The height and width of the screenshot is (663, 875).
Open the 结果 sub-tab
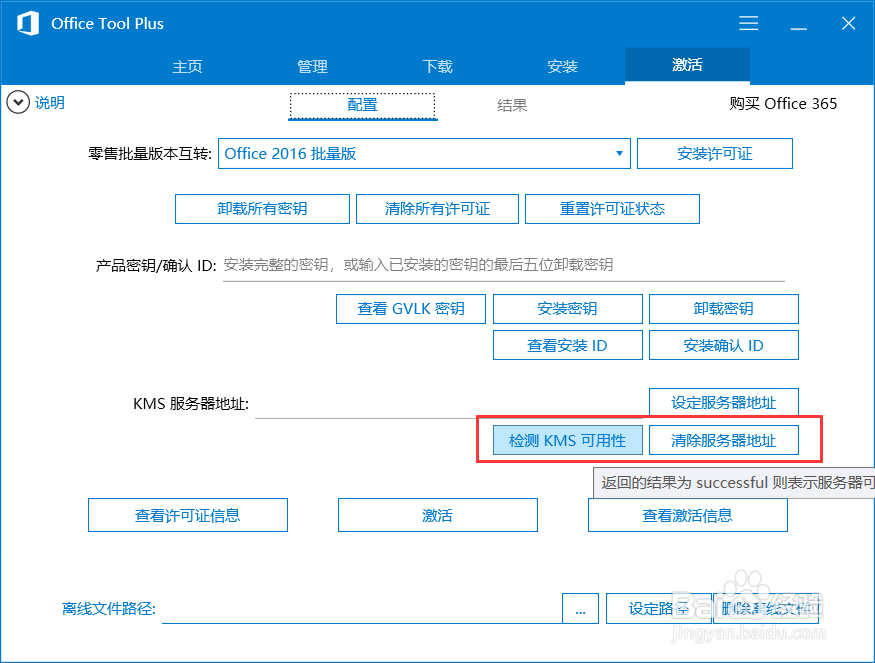[512, 105]
